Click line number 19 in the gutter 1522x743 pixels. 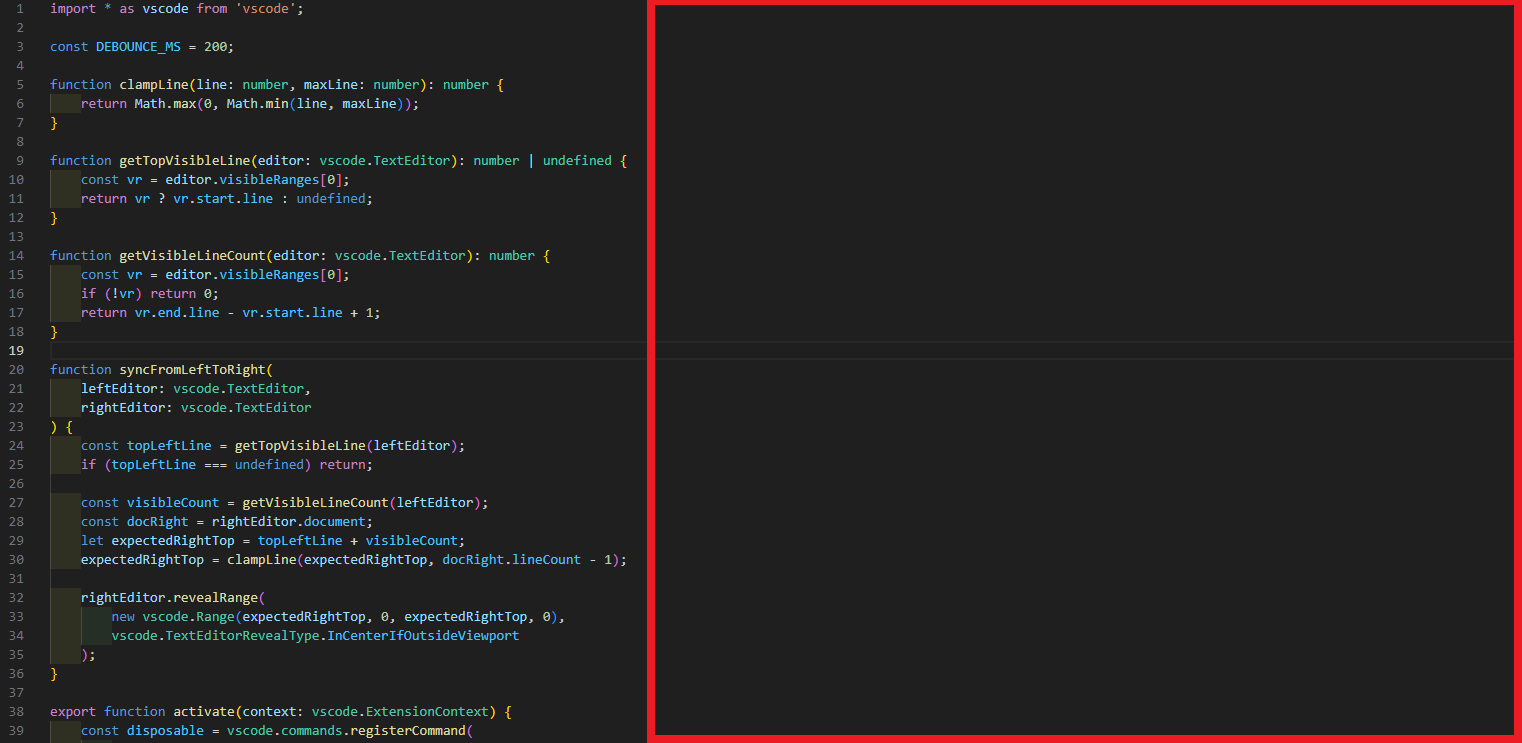click(16, 351)
